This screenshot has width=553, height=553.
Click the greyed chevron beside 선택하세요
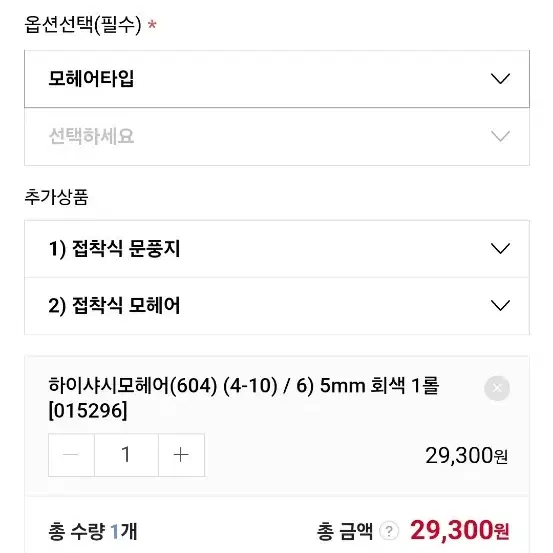[x=500, y=136]
